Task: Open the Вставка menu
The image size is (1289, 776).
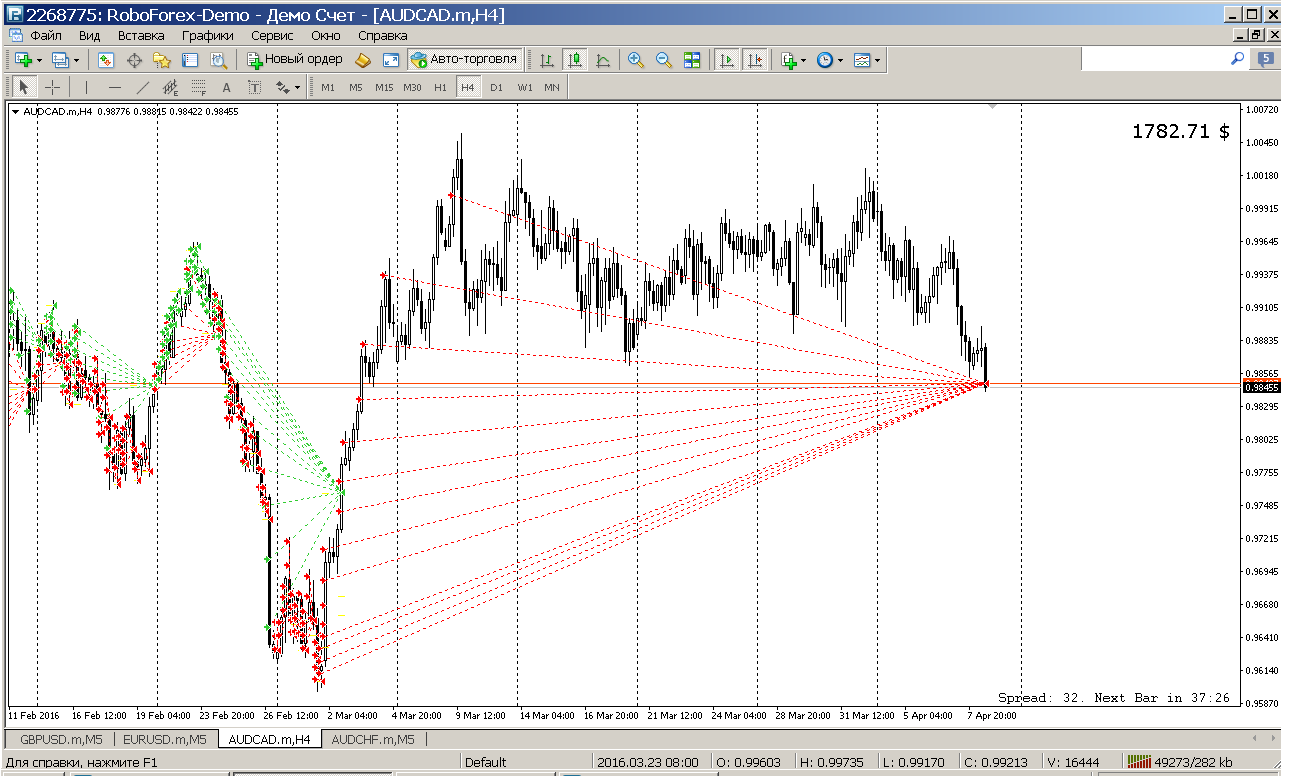Action: [141, 35]
